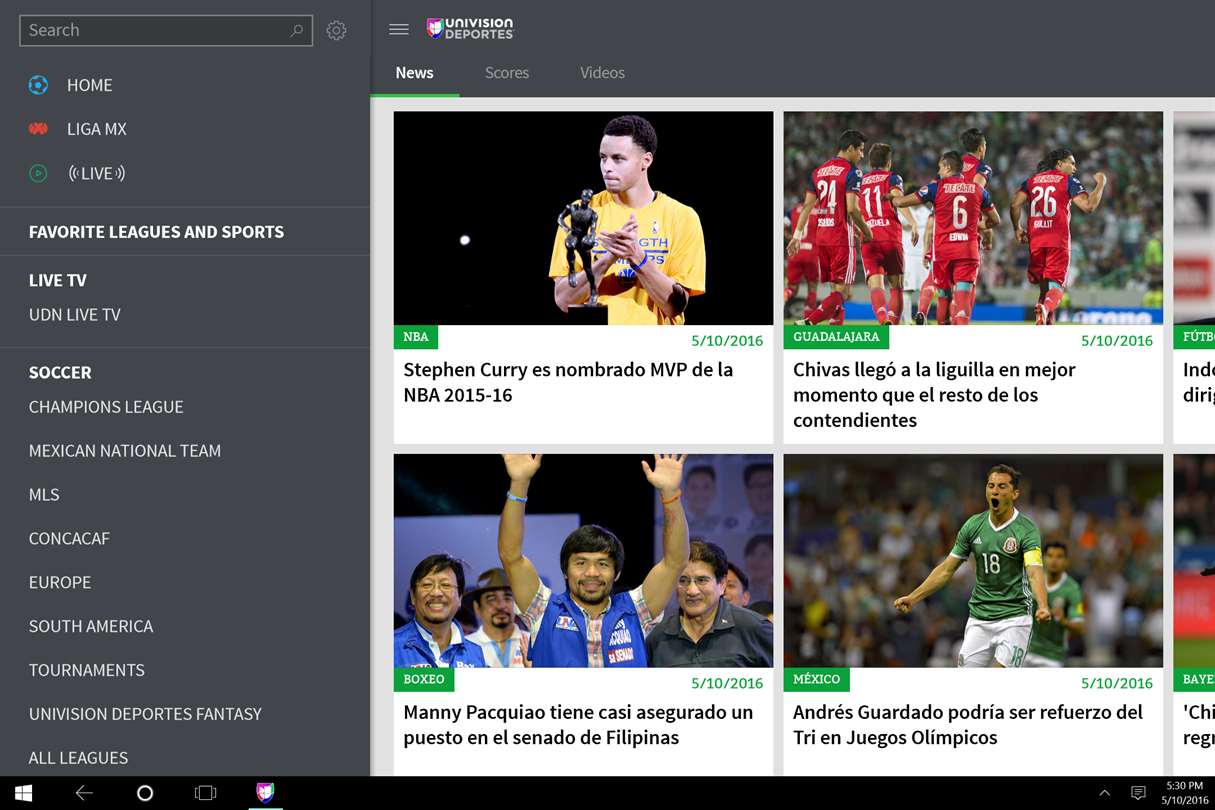This screenshot has height=810, width=1215.
Task: Click the BOXEO category tag
Action: tap(424, 680)
